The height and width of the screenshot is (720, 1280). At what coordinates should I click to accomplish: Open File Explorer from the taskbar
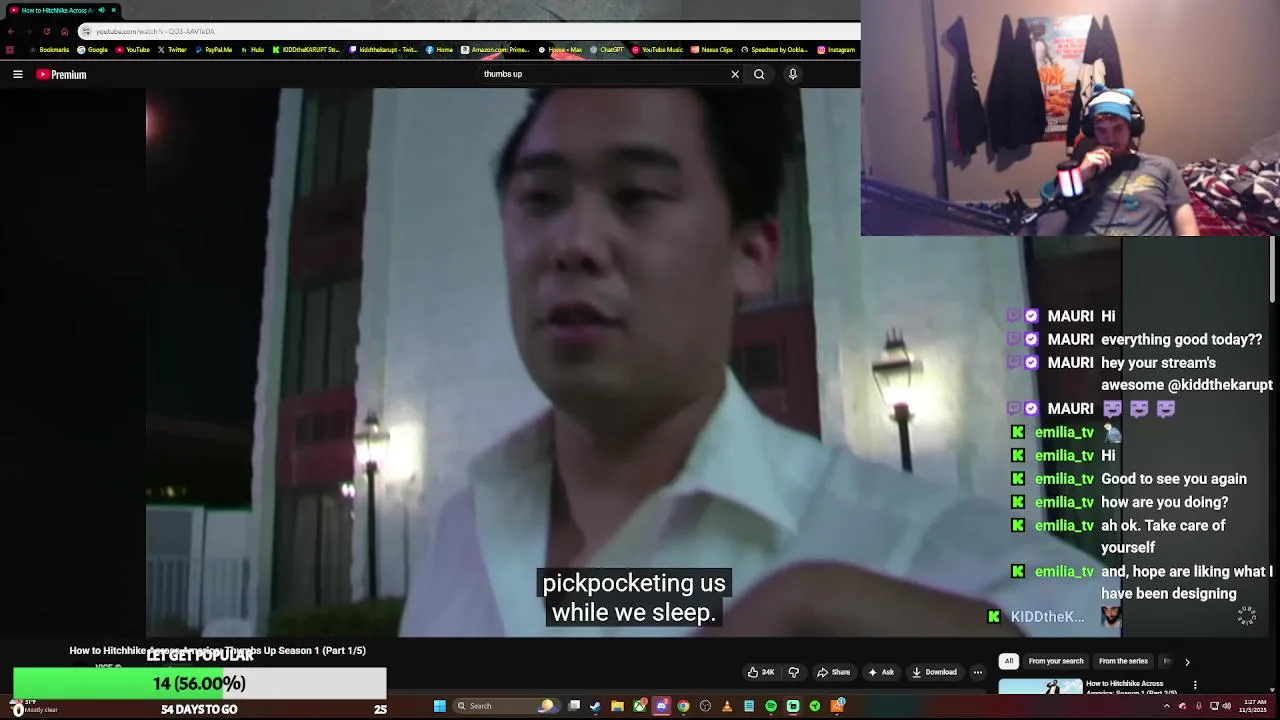click(617, 706)
